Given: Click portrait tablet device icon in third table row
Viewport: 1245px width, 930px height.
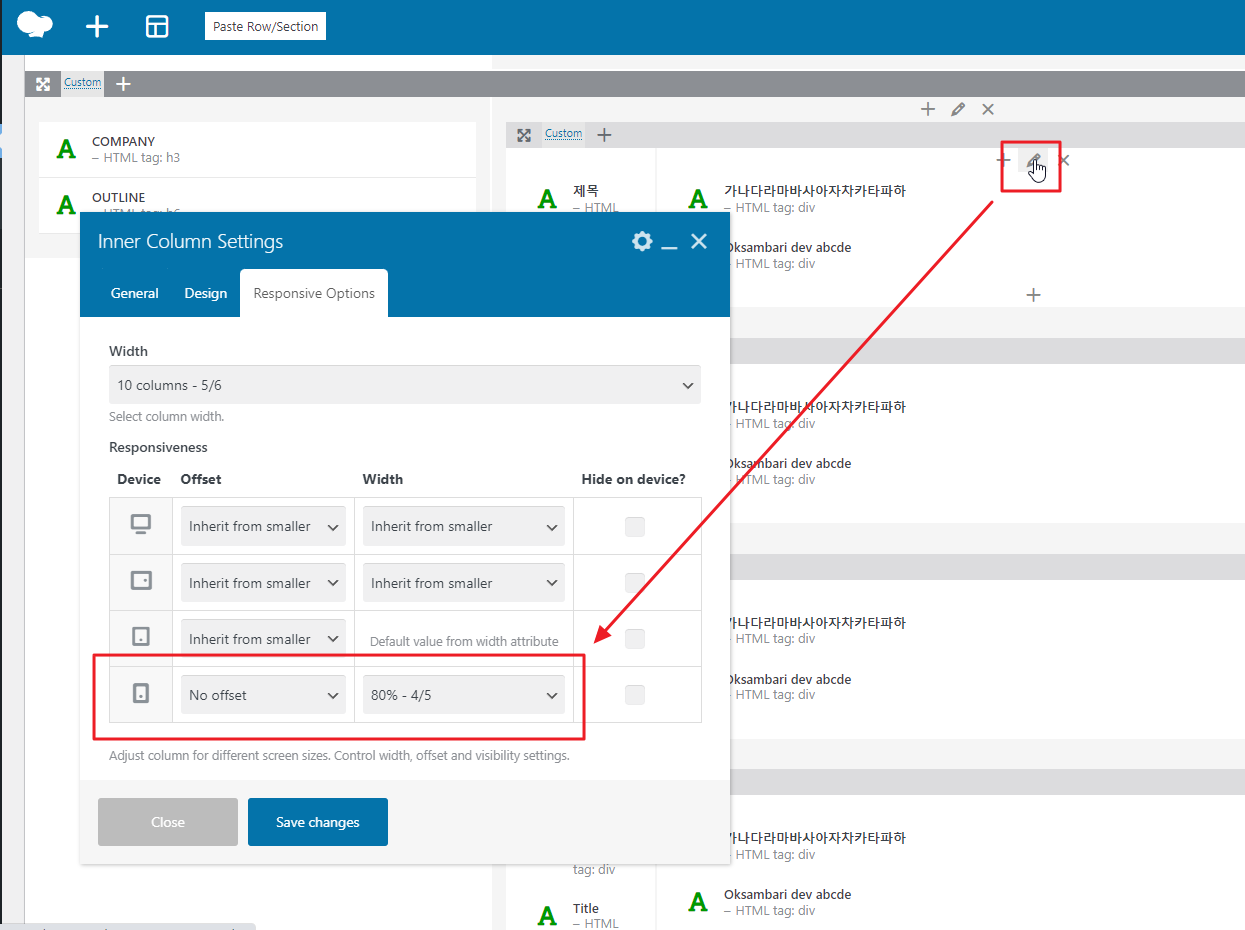Looking at the screenshot, I should point(141,636).
